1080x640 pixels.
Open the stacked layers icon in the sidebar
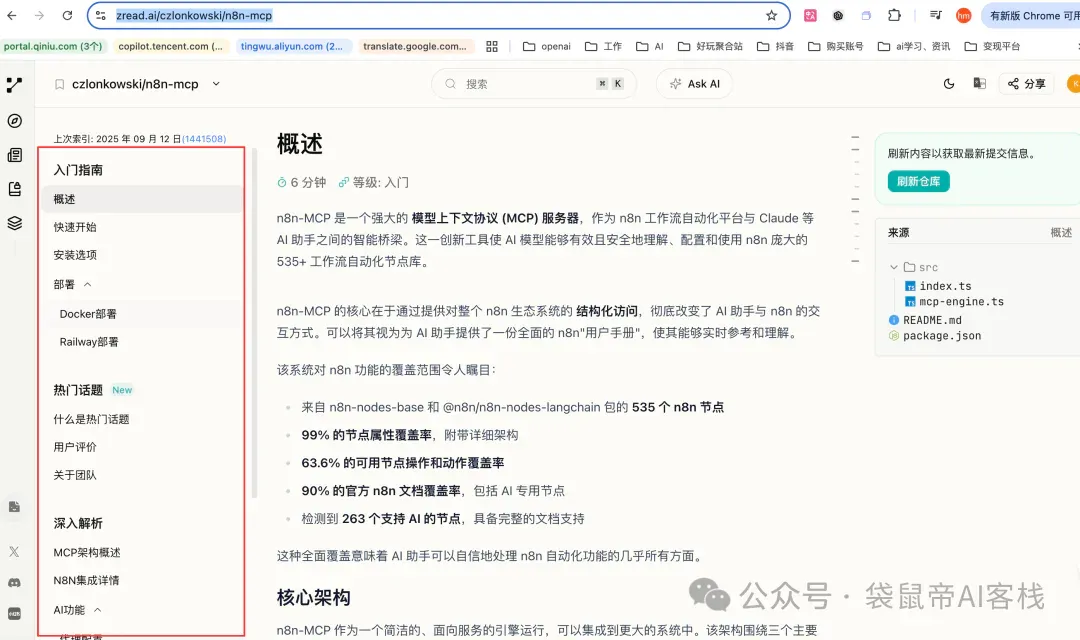click(14, 223)
